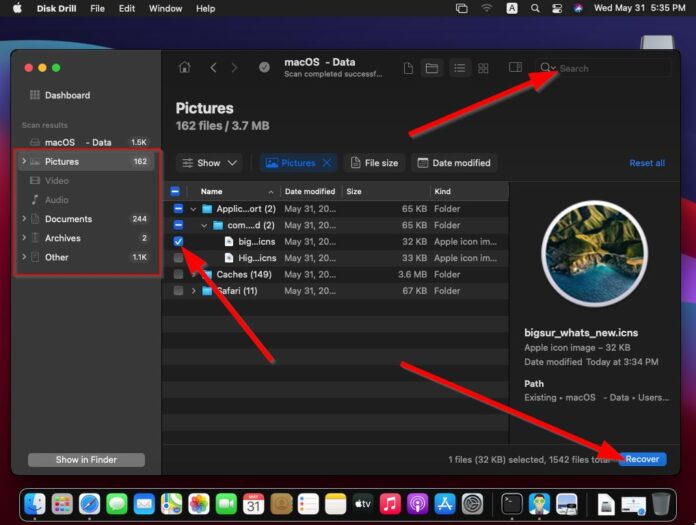Open Spotlight search in menu bar
Viewport: 696px width, 525px height.
coord(535,8)
